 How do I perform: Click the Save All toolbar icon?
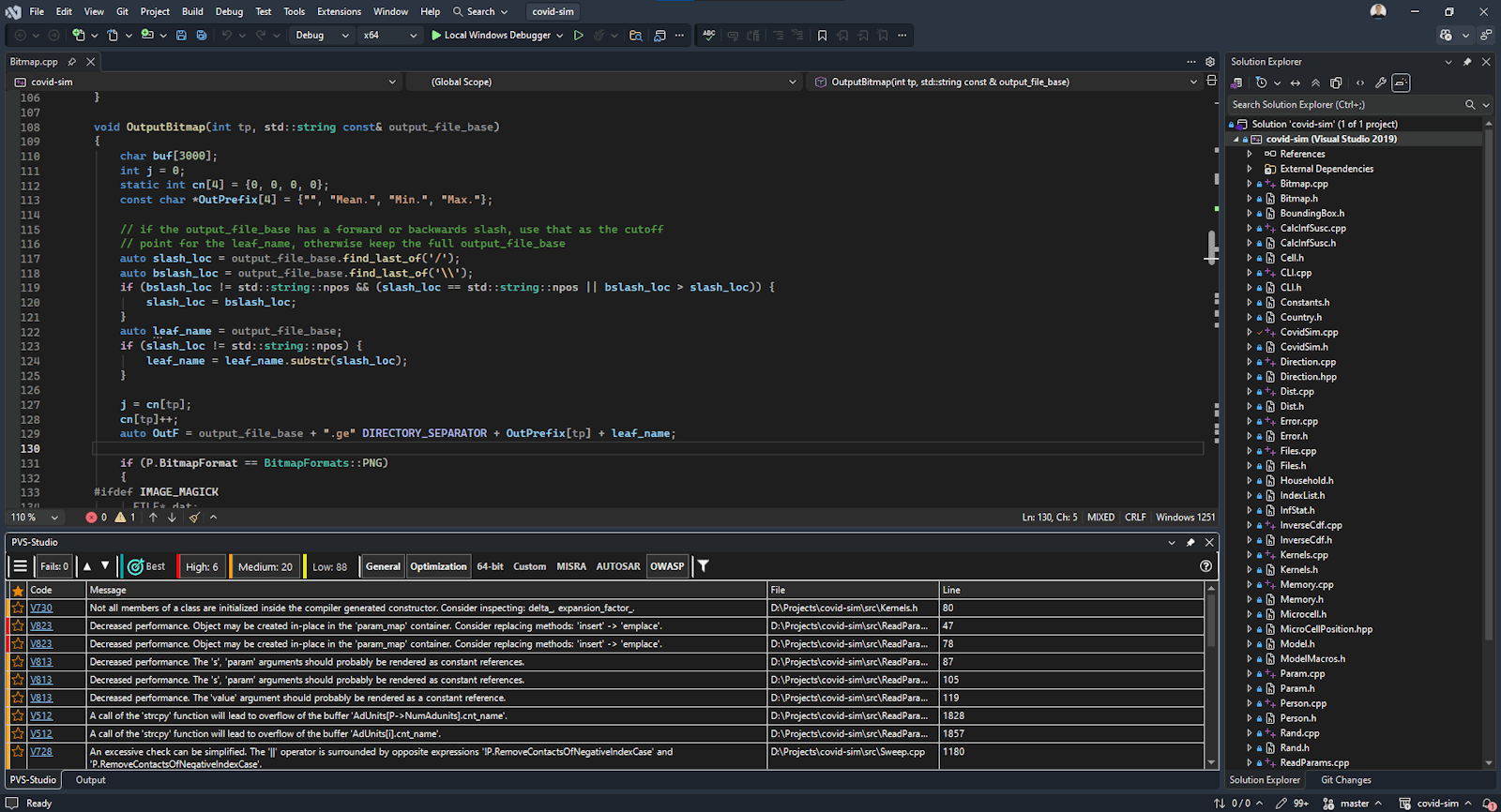point(201,36)
